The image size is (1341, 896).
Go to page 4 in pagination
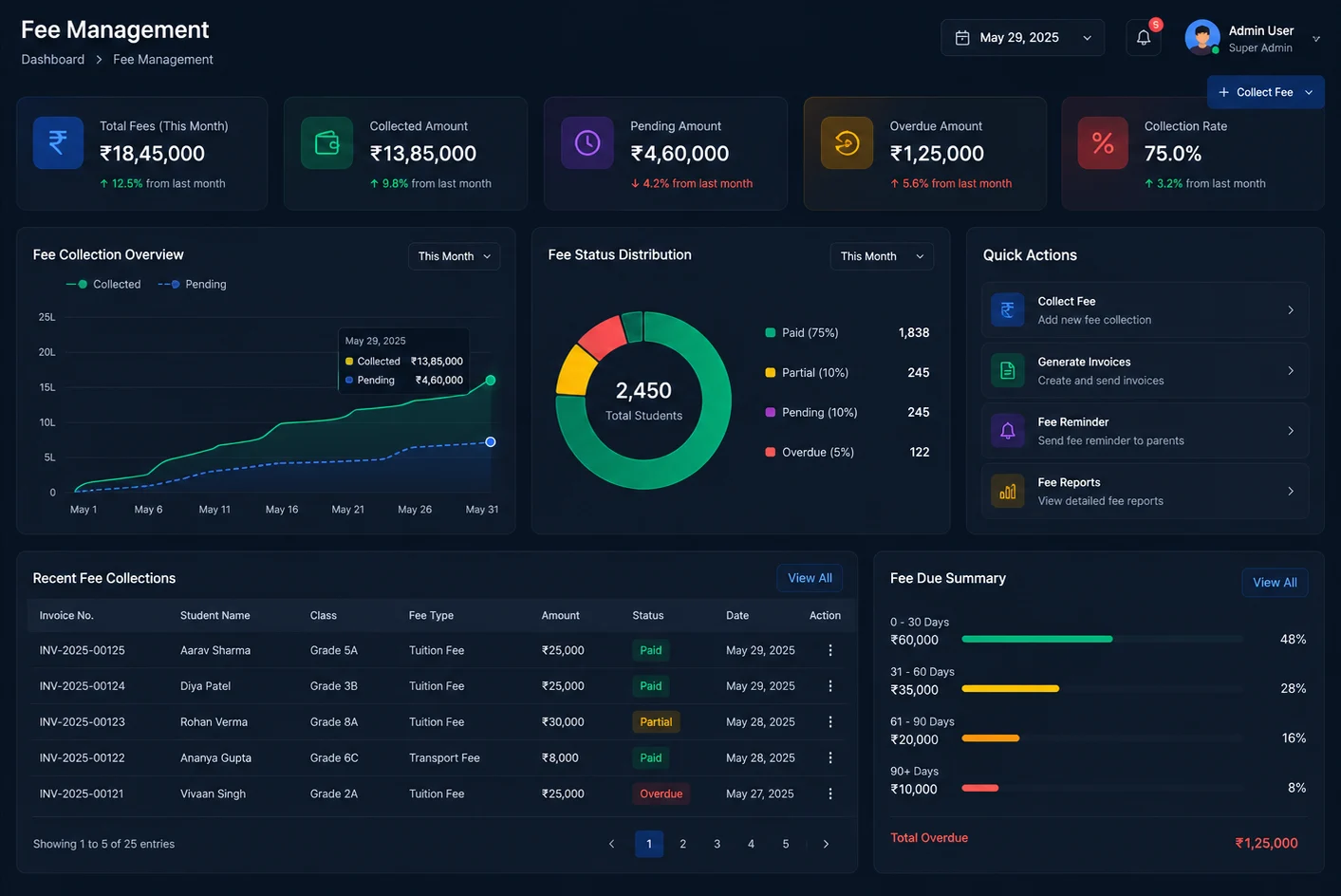point(752,844)
